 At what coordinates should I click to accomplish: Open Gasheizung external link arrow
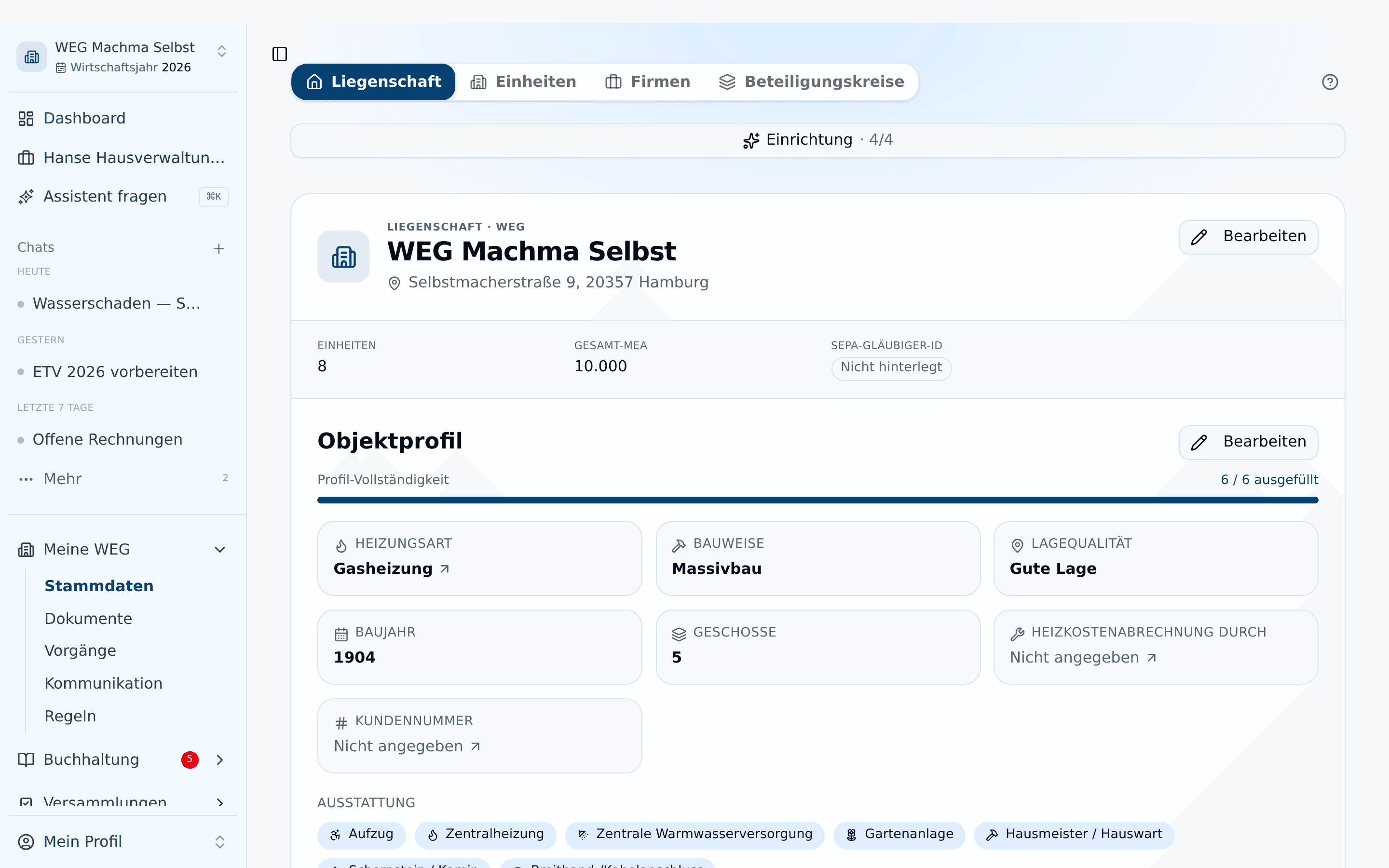(x=444, y=569)
